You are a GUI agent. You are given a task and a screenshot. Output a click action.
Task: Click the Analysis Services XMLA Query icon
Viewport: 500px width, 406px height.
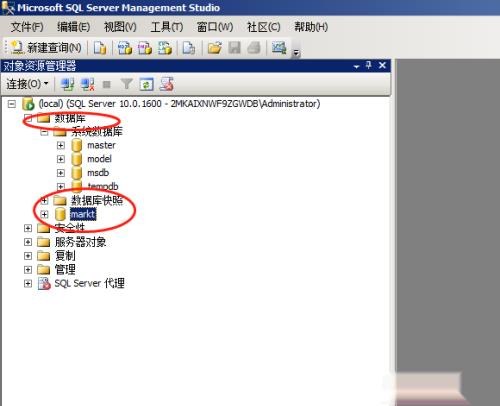coord(165,48)
